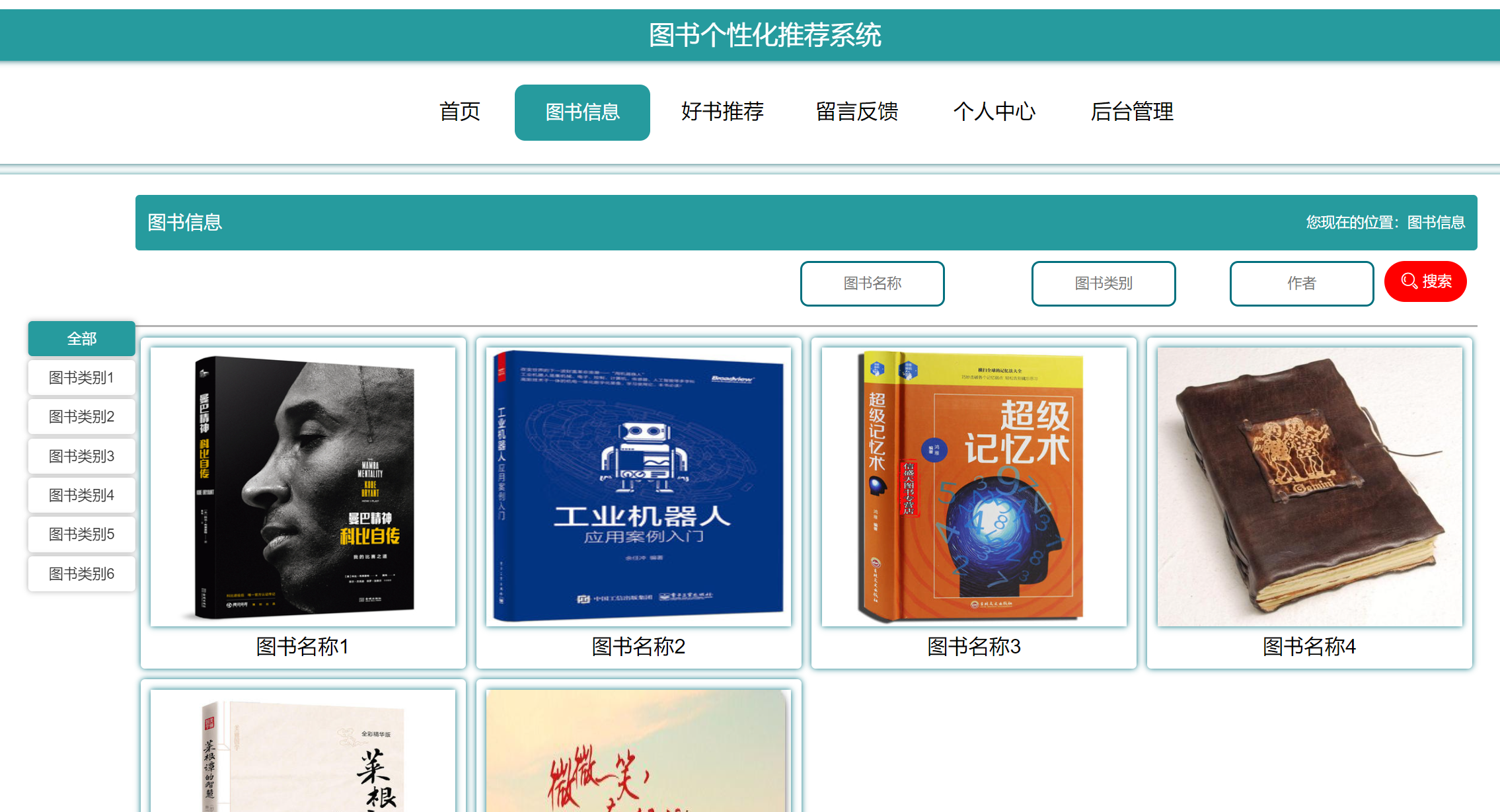Image resolution: width=1500 pixels, height=812 pixels.
Task: Open 好书推荐 from the navigation bar
Action: 723,112
